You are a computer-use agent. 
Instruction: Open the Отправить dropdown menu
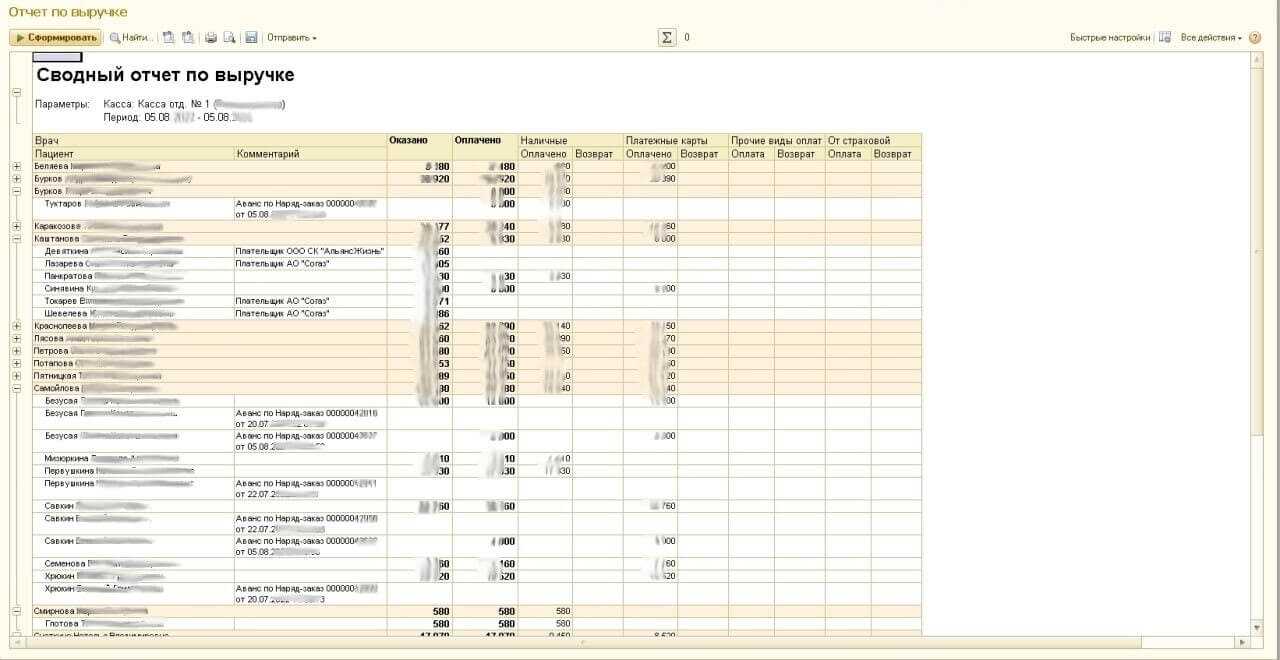click(291, 38)
